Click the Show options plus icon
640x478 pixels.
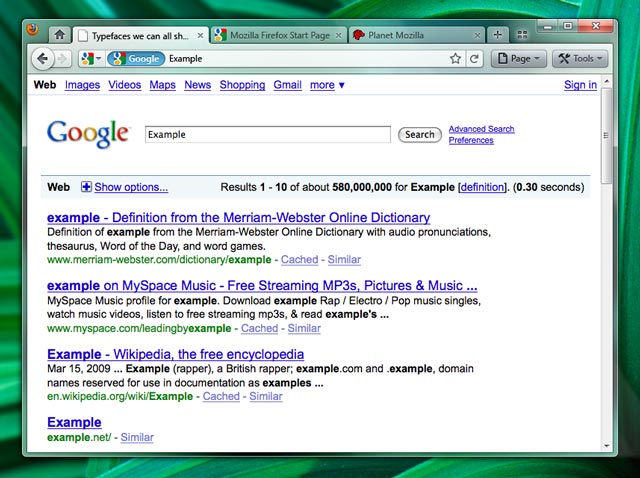click(86, 187)
